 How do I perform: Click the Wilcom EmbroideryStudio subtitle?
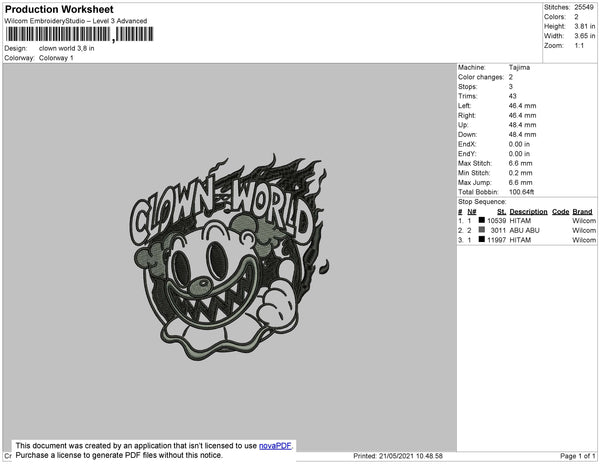(76, 21)
